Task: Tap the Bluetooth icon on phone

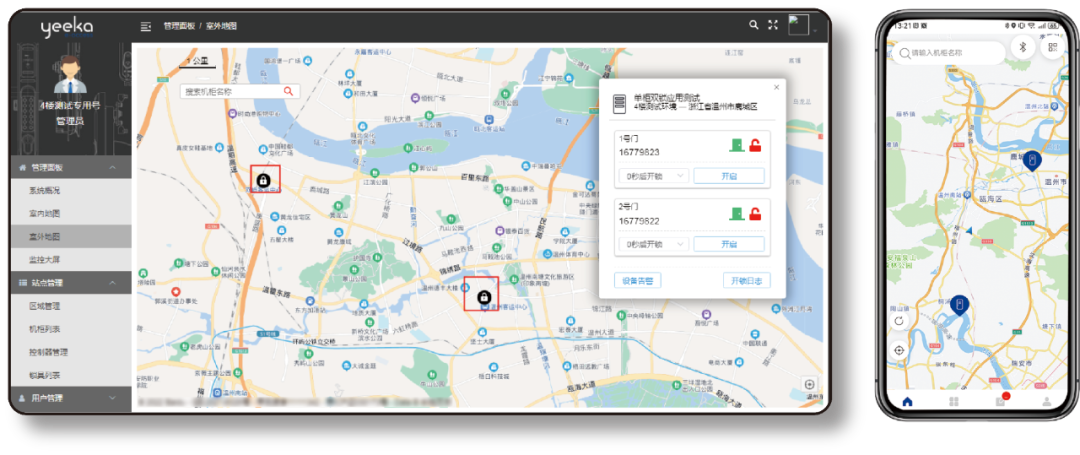Action: click(1022, 47)
